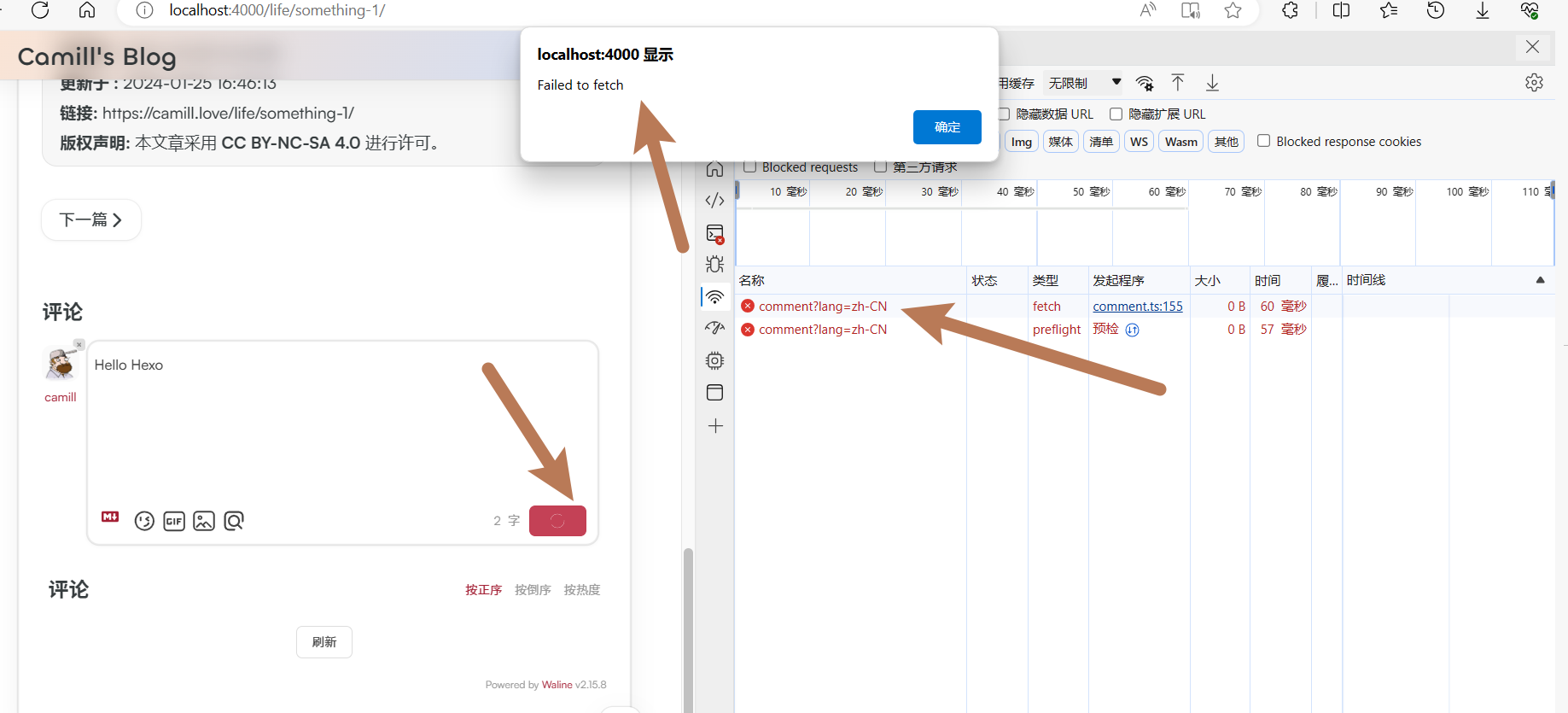Click the timeline column sort arrow
The image size is (1568, 713).
pyautogui.click(x=1540, y=280)
